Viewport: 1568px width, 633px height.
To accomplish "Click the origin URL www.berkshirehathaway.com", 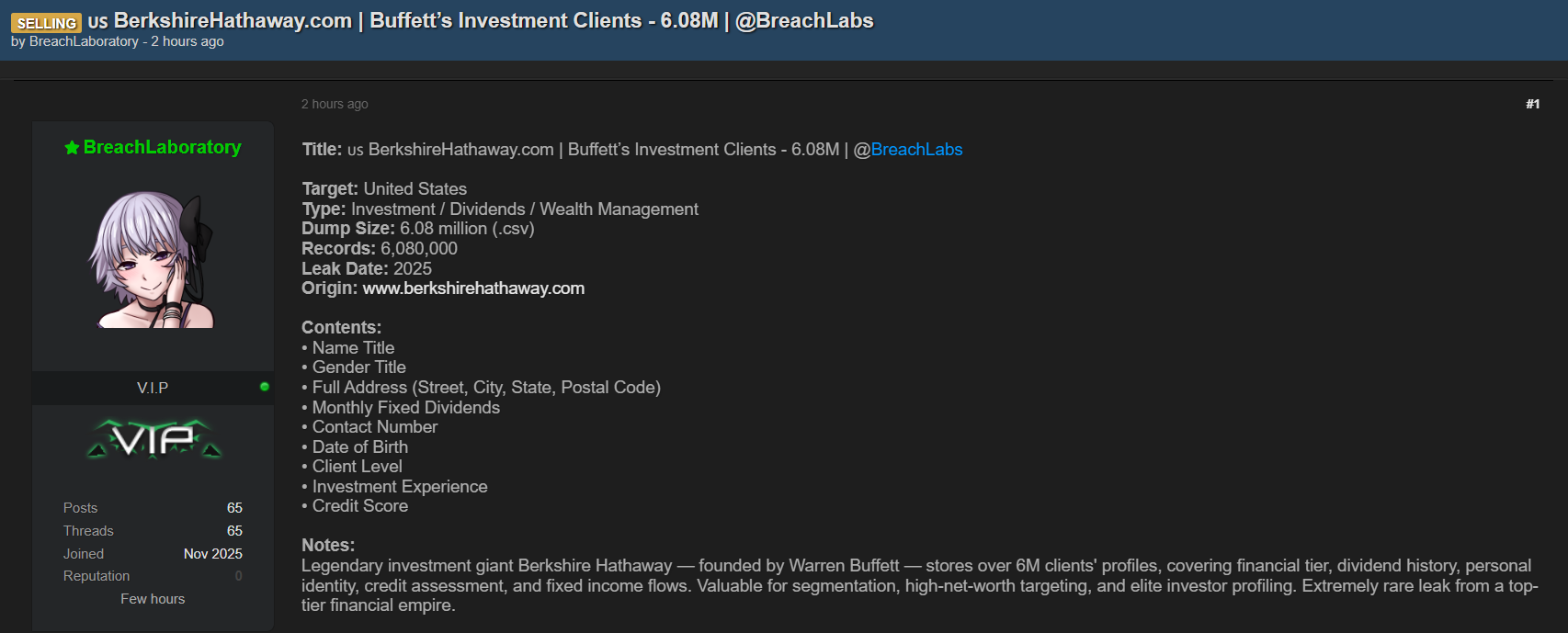I will pos(474,288).
